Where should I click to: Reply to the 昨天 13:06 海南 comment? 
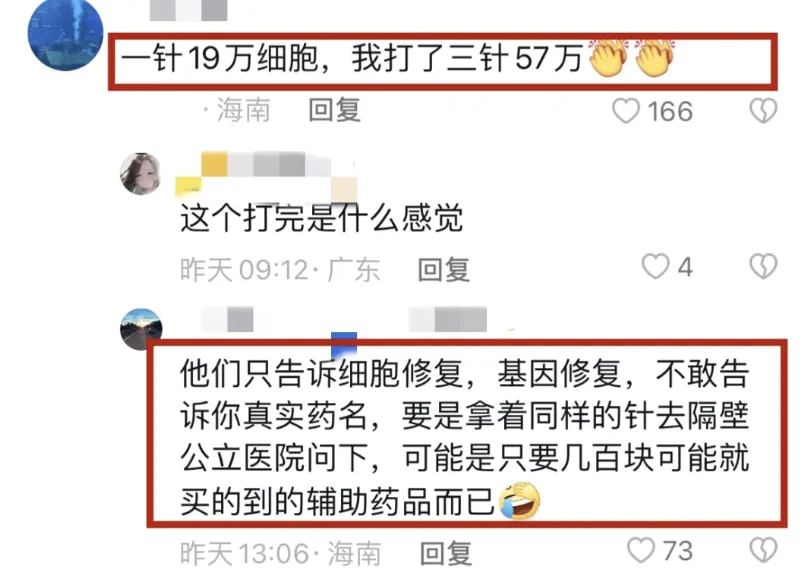(x=446, y=554)
